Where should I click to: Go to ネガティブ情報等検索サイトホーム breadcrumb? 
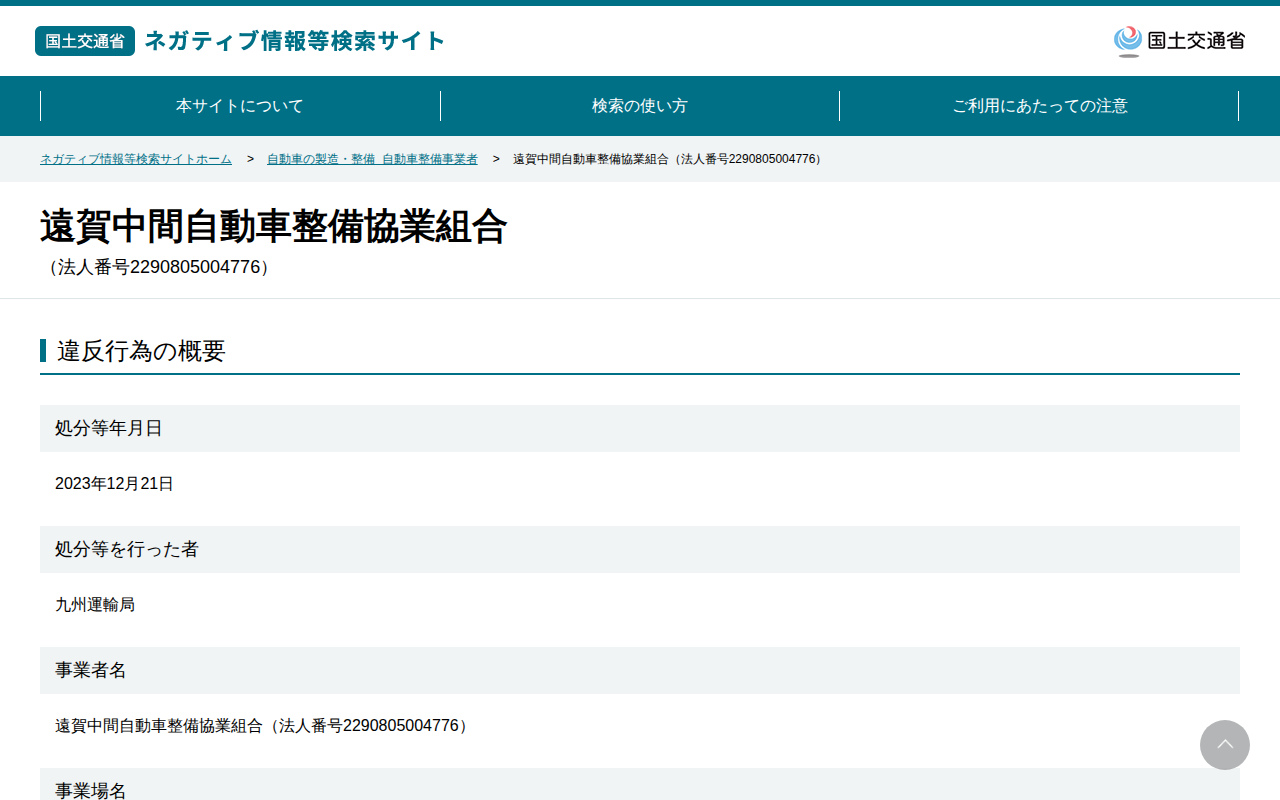136,159
